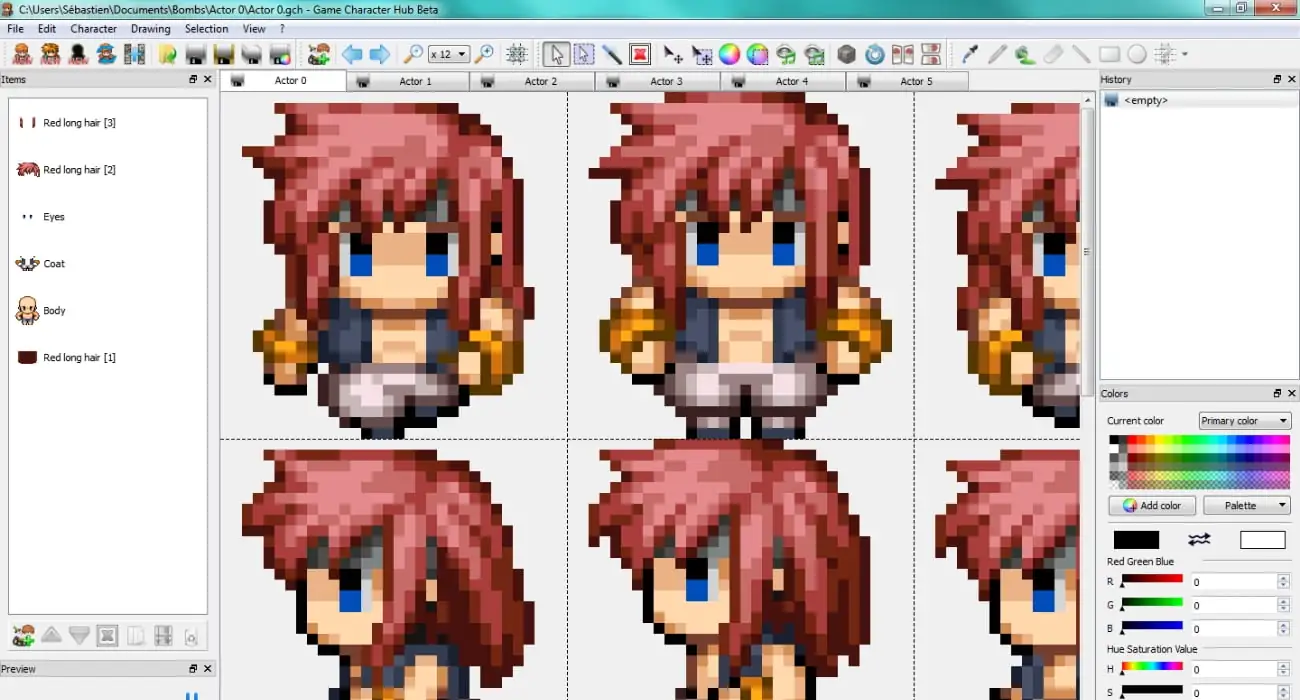Click the Add color button
This screenshot has height=700, width=1300.
(x=1152, y=505)
